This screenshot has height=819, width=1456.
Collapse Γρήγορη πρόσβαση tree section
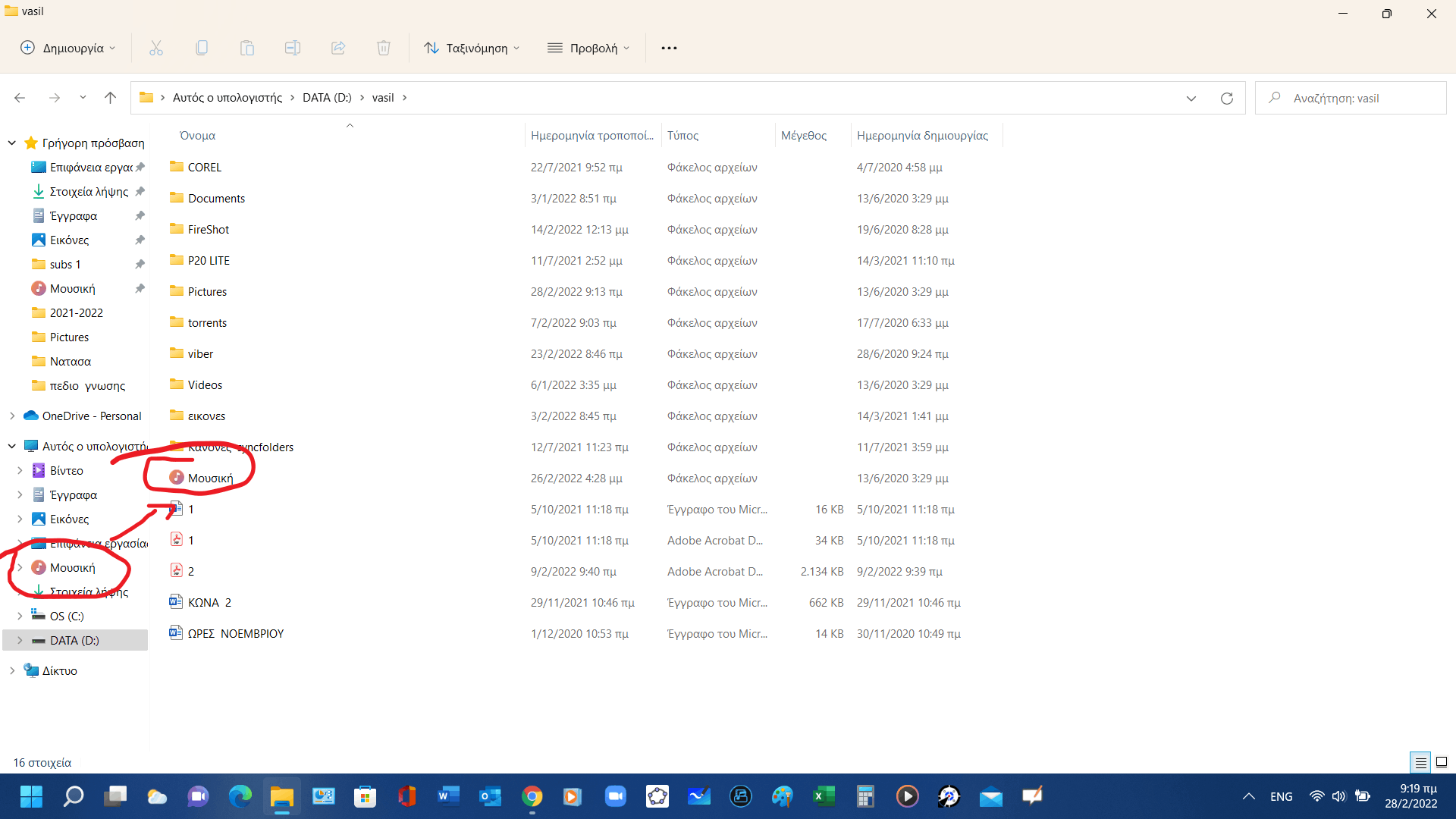tap(12, 143)
